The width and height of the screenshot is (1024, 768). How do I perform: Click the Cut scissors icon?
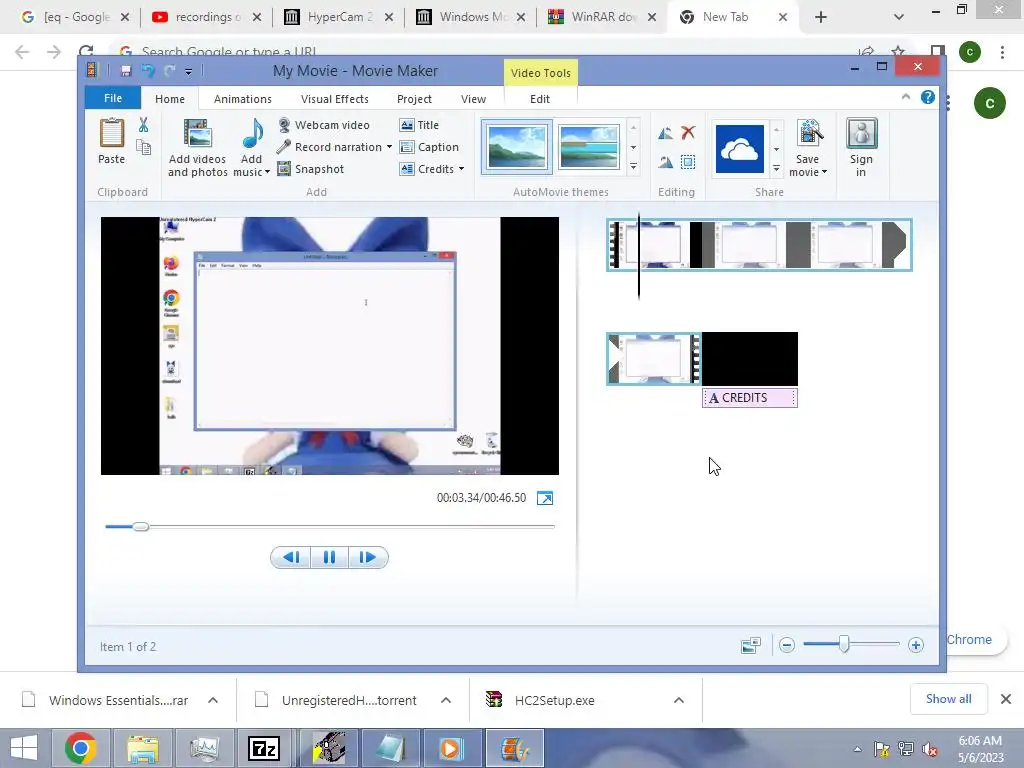(143, 125)
